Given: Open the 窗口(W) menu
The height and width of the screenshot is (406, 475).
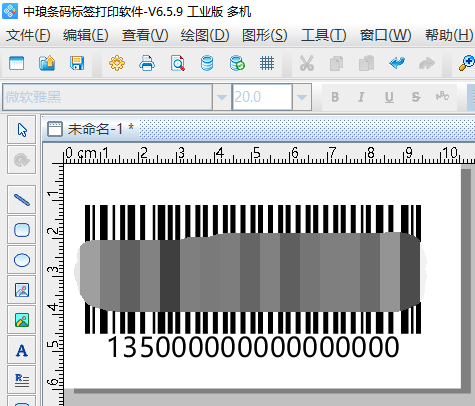Looking at the screenshot, I should [x=386, y=35].
